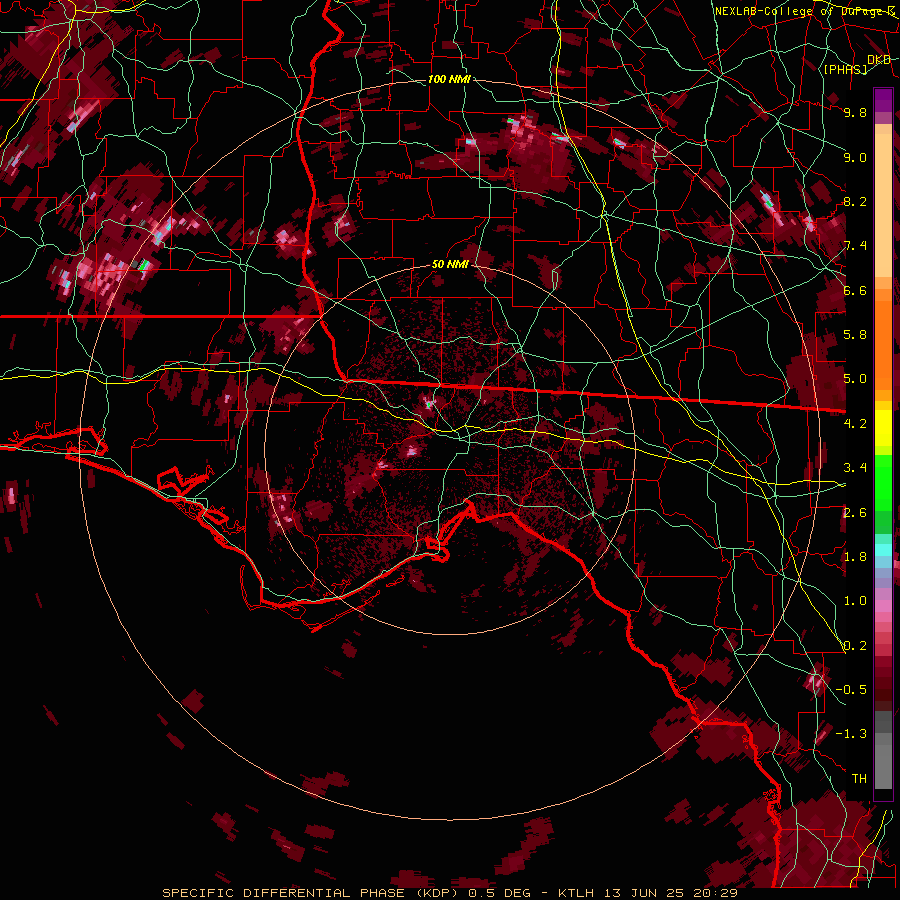The width and height of the screenshot is (900, 900).
Task: Click the '9.0' value on the color scale
Action: [x=855, y=157]
